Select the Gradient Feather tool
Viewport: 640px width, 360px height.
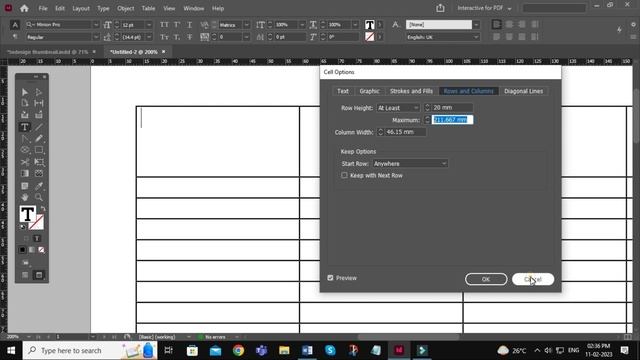point(39,173)
